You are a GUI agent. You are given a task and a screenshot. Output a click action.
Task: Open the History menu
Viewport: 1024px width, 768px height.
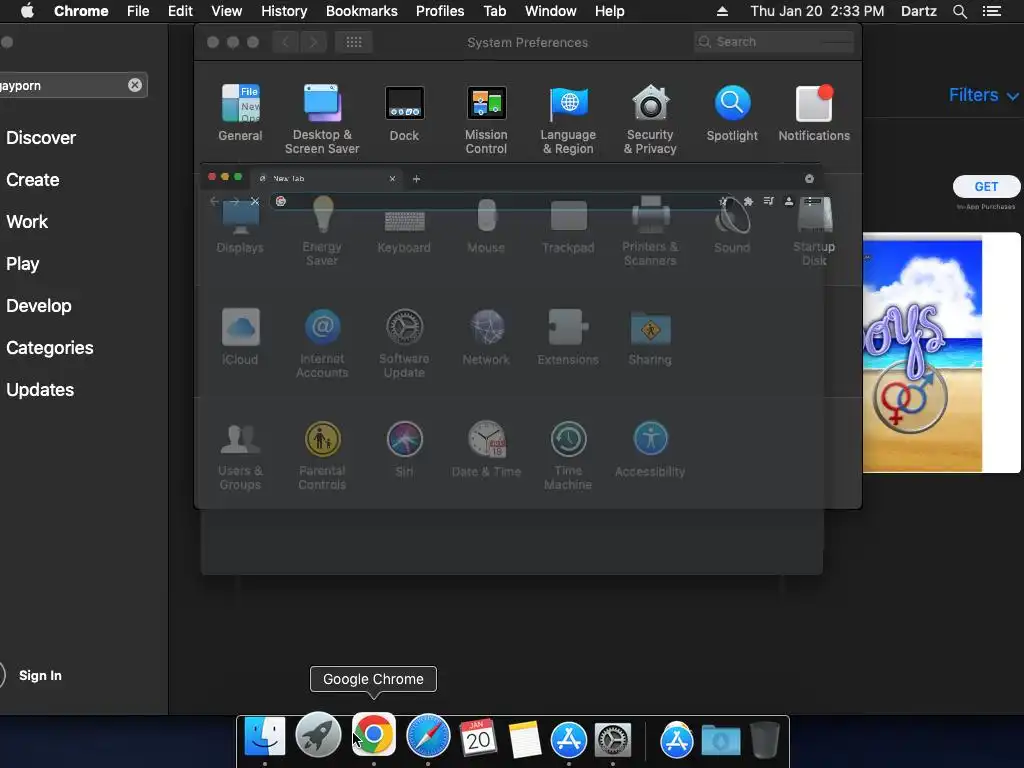click(x=284, y=11)
